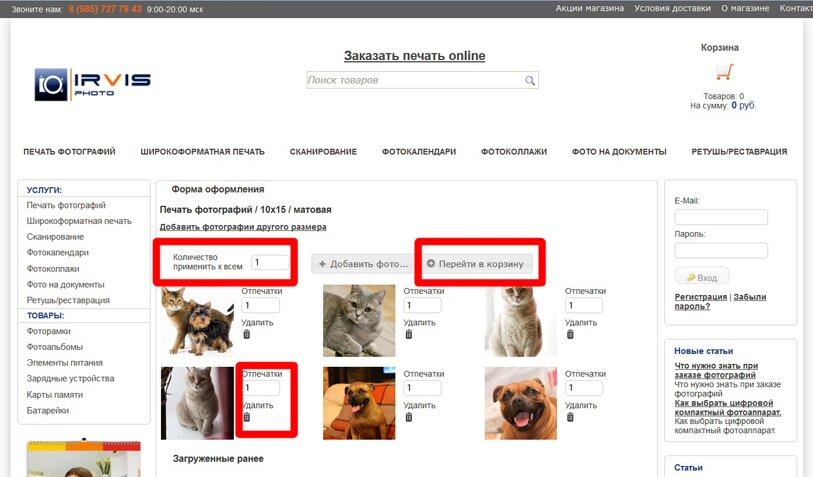Click the Регистрация link
Image resolution: width=813 pixels, height=477 pixels.
coord(700,297)
